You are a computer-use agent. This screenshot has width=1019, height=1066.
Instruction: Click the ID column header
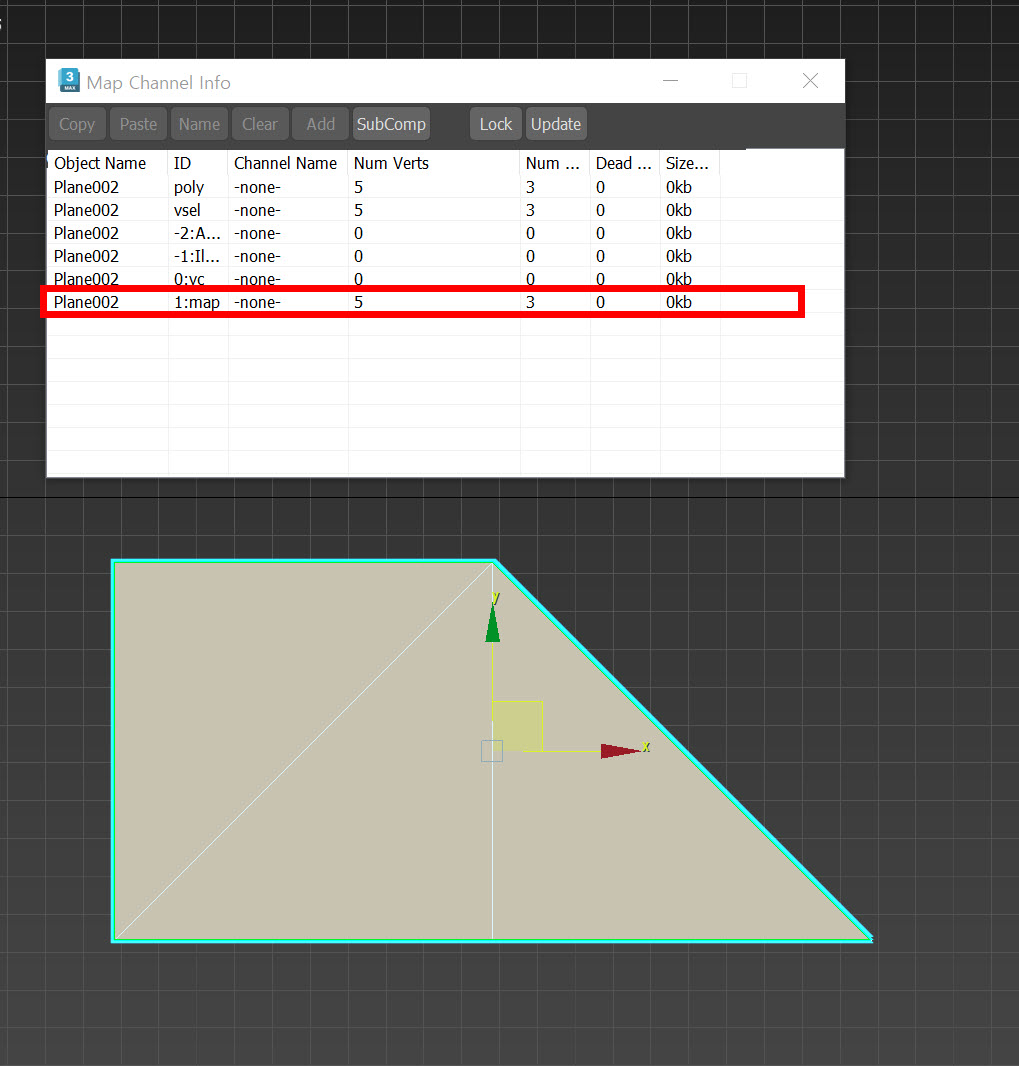(198, 163)
